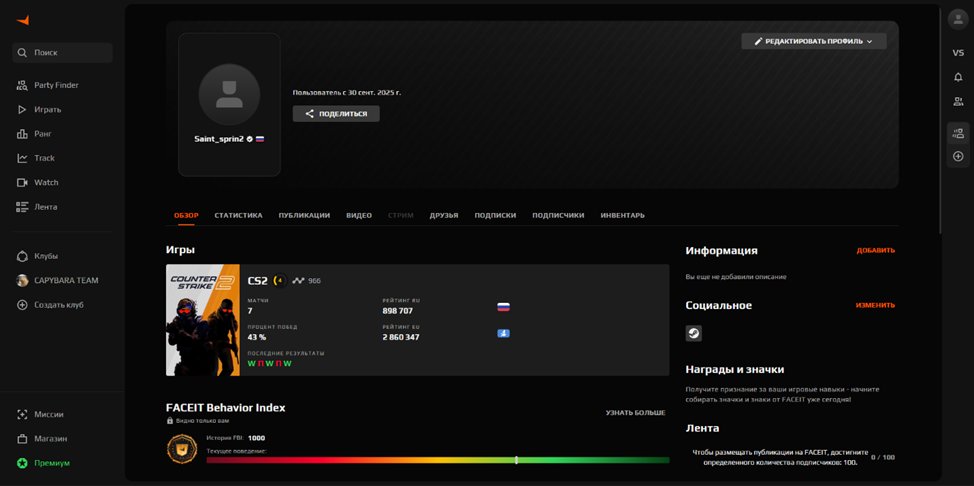Click the Лента feed icon

pyautogui.click(x=22, y=207)
